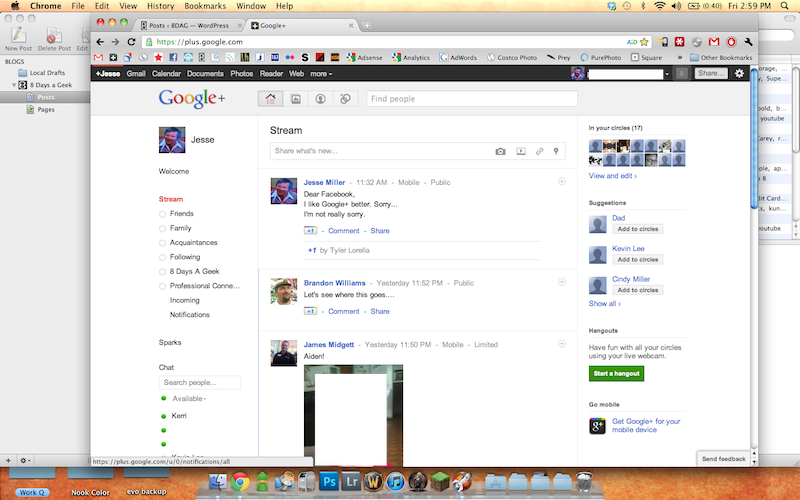Open options arrow on James Midgett's post
Viewport: 800px width, 500px height.
pos(562,343)
